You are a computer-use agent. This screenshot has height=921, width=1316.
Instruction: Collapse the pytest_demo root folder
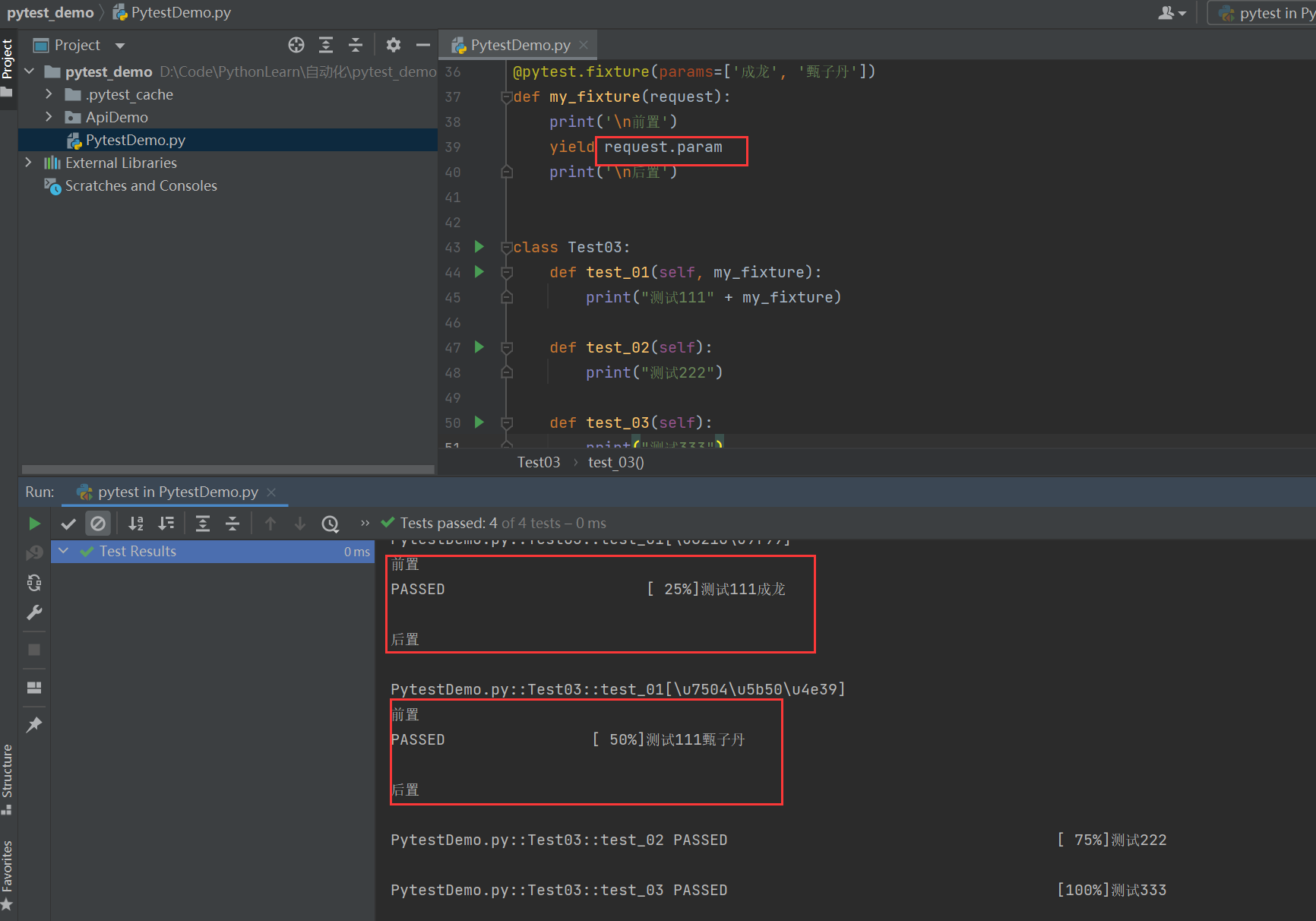[x=30, y=71]
